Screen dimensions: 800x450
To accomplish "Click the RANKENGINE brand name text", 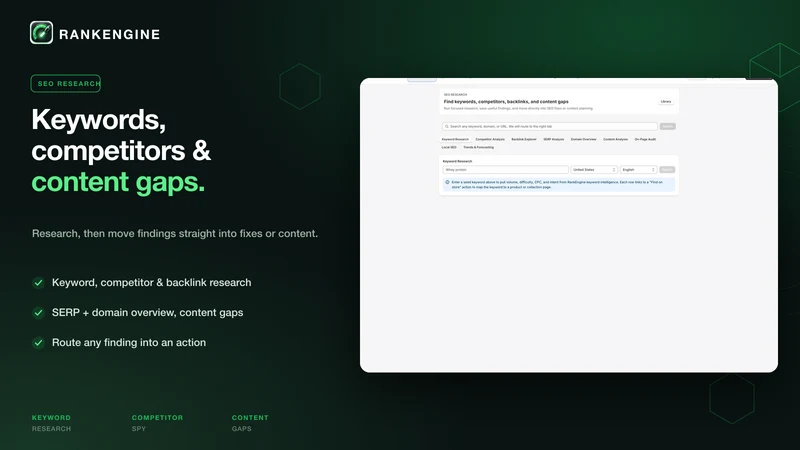I will pos(110,34).
